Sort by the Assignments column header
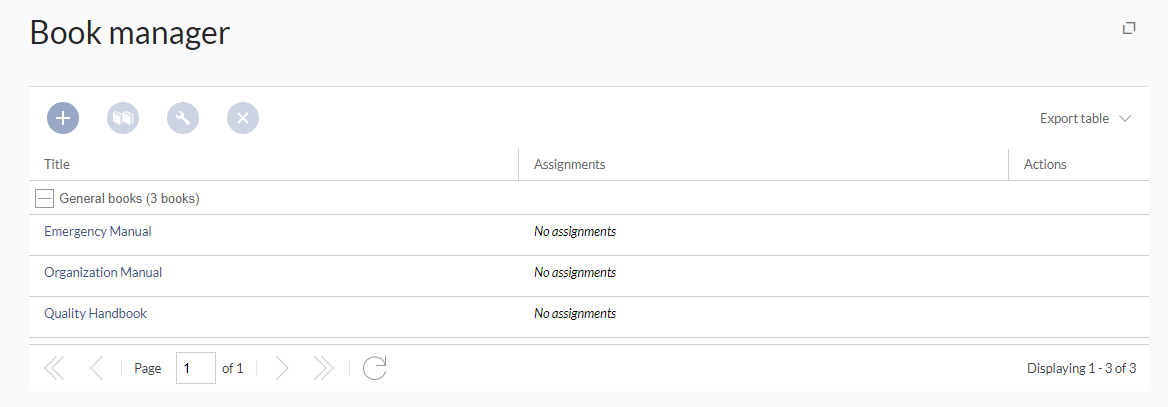The width and height of the screenshot is (1168, 407). click(x=569, y=164)
